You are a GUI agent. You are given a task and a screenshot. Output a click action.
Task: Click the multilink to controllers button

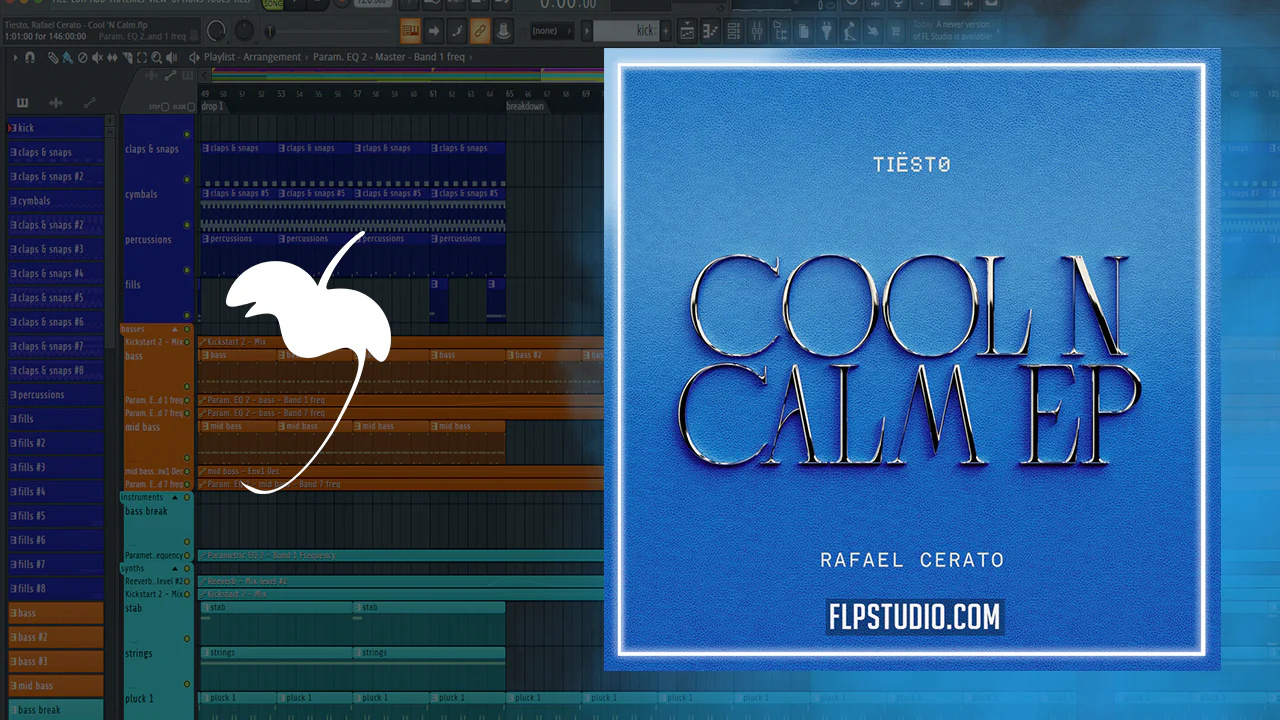coord(504,31)
